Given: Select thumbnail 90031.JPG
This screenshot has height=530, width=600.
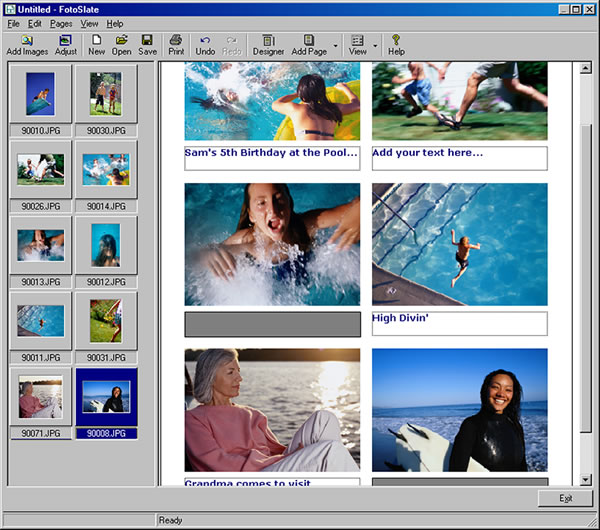Looking at the screenshot, I should coord(106,321).
